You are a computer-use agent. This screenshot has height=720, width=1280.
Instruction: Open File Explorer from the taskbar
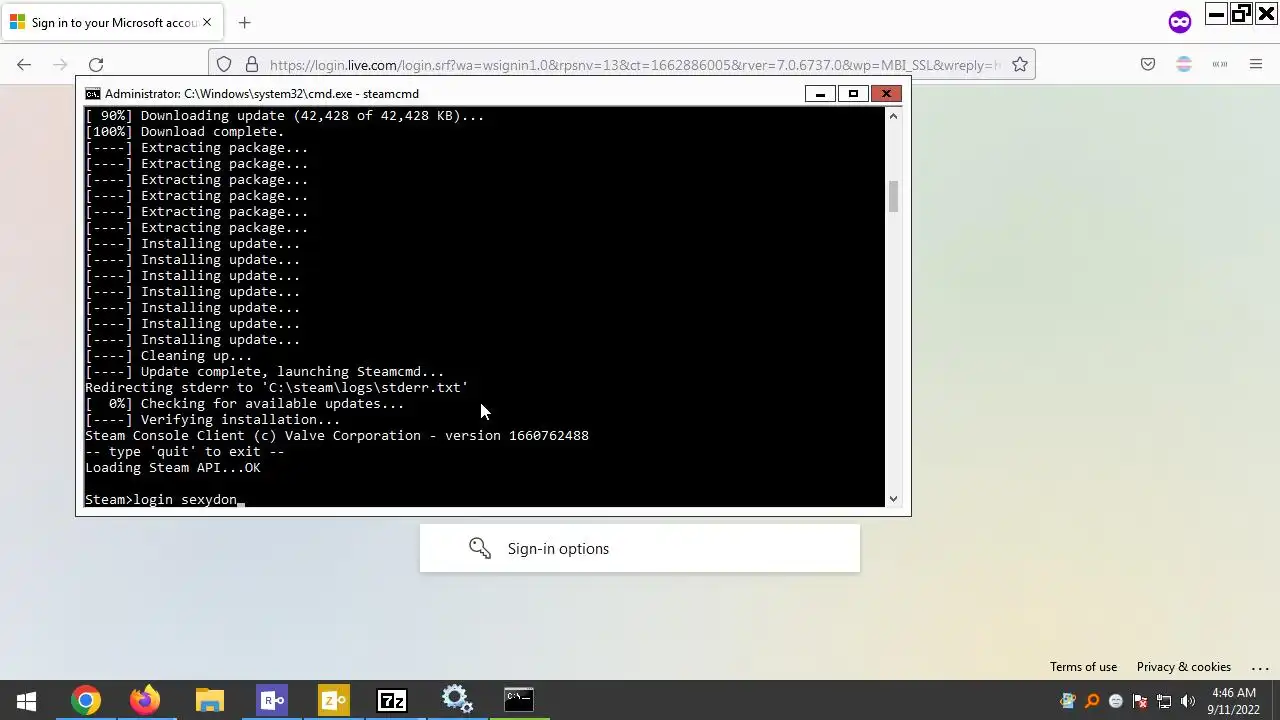click(209, 700)
